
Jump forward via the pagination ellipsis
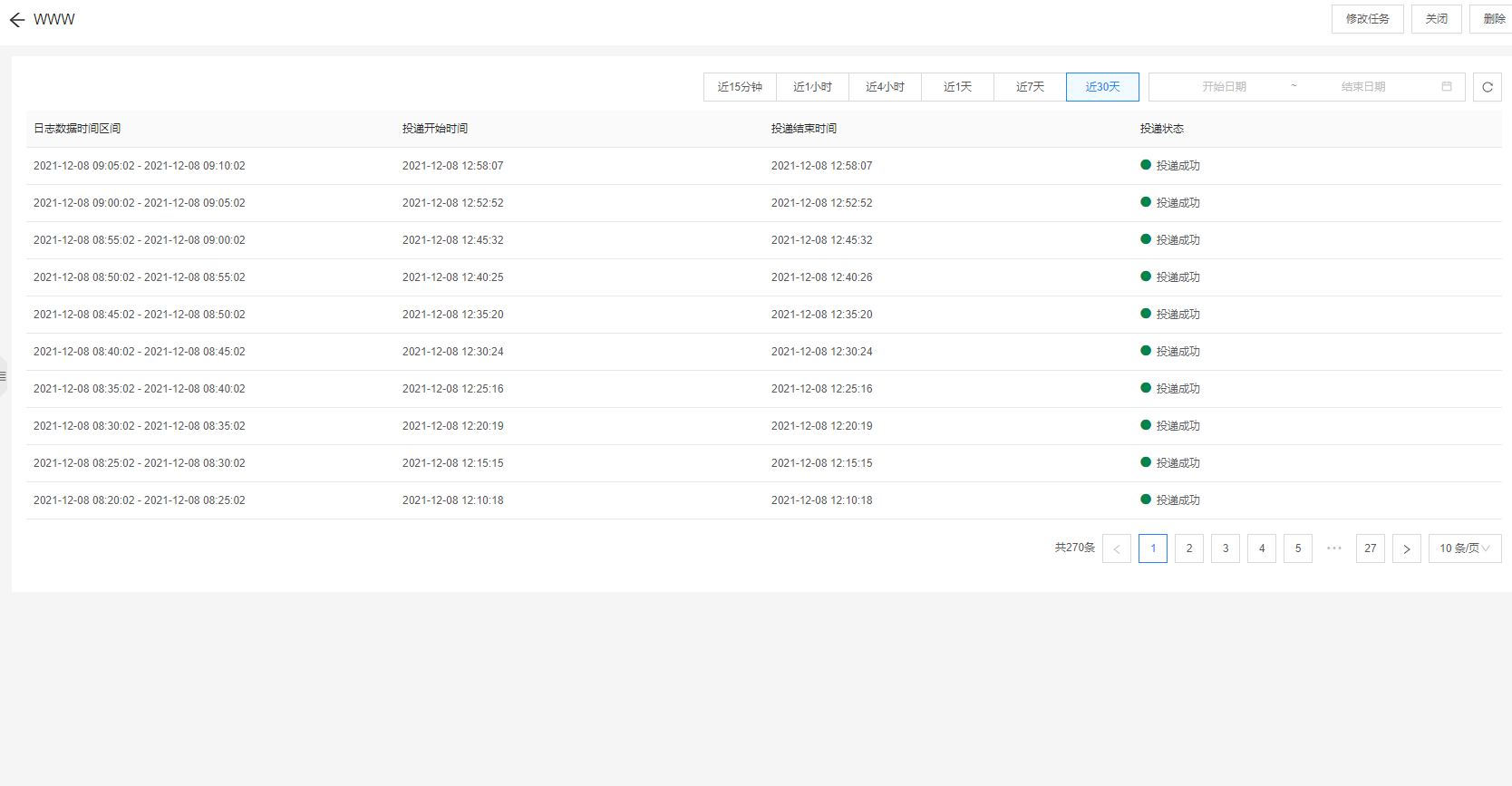point(1333,548)
